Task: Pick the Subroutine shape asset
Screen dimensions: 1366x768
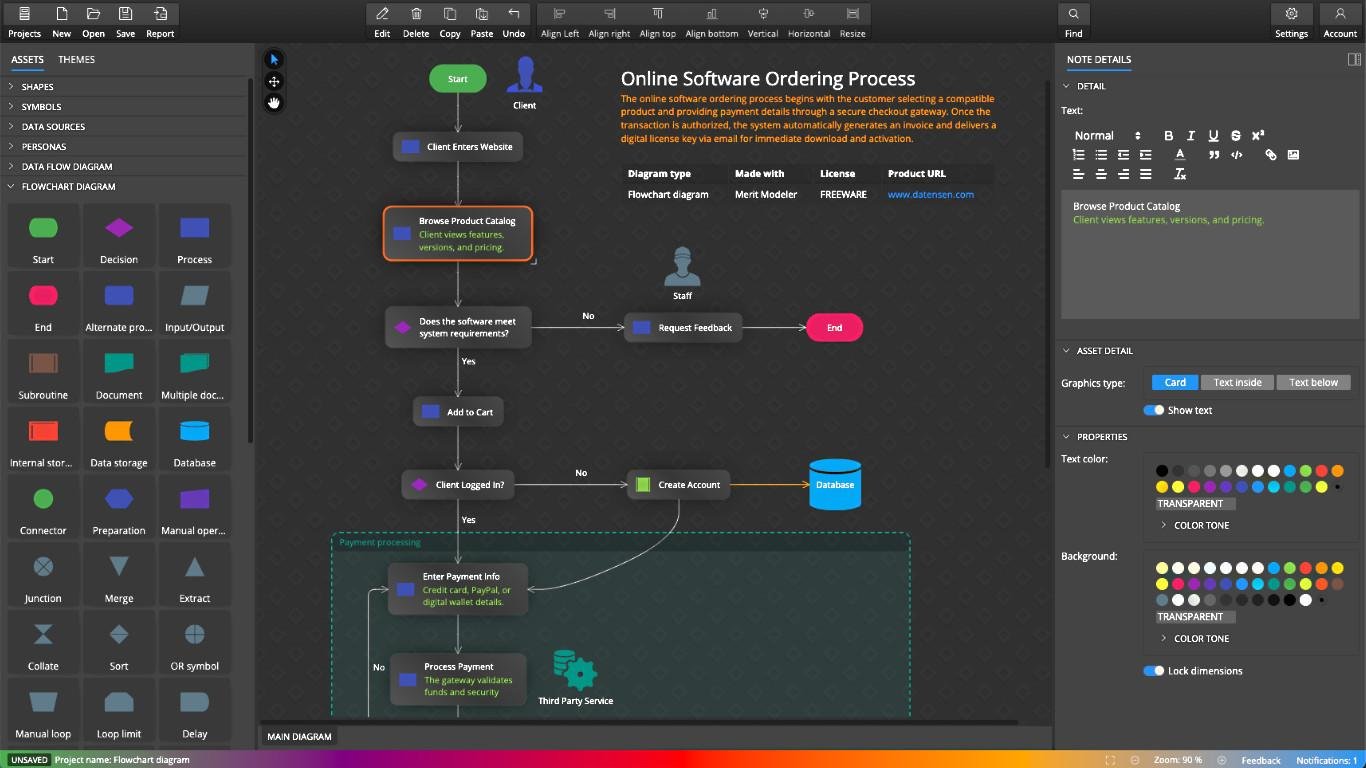Action: 43,372
